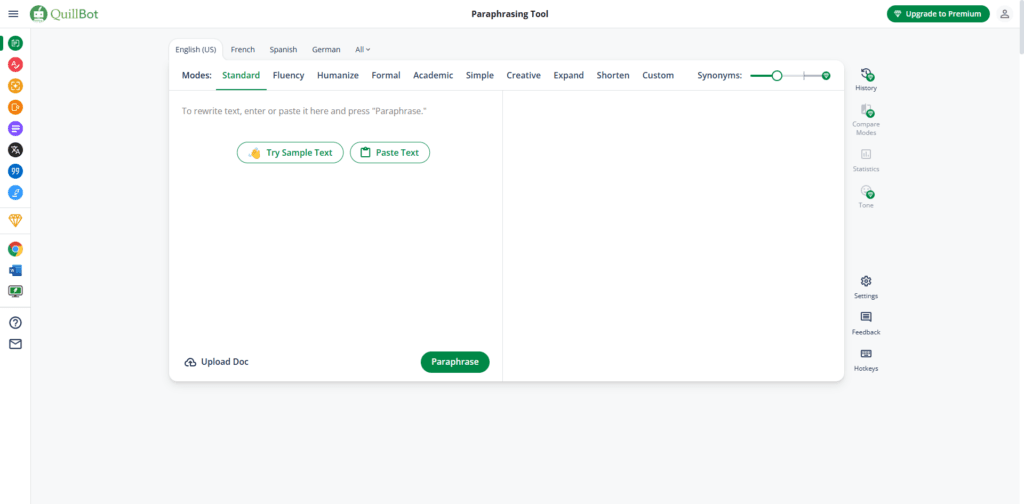
Task: Open the orange Plagiarism Checker icon
Action: 15,107
